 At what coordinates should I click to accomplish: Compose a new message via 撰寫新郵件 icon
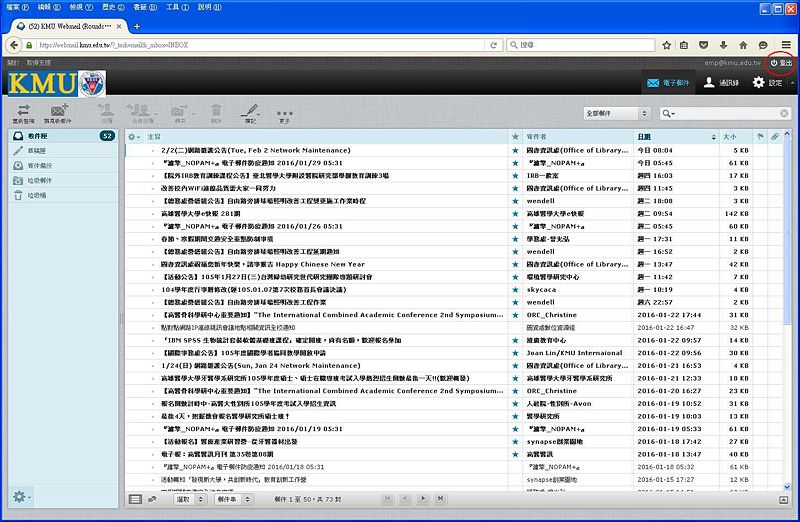[58, 113]
